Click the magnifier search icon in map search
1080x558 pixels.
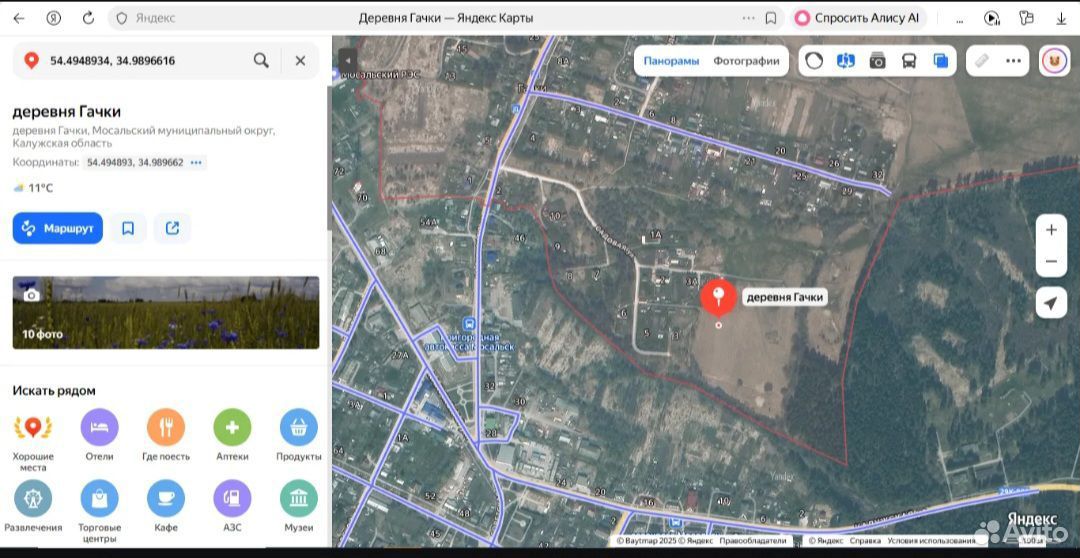[261, 61]
